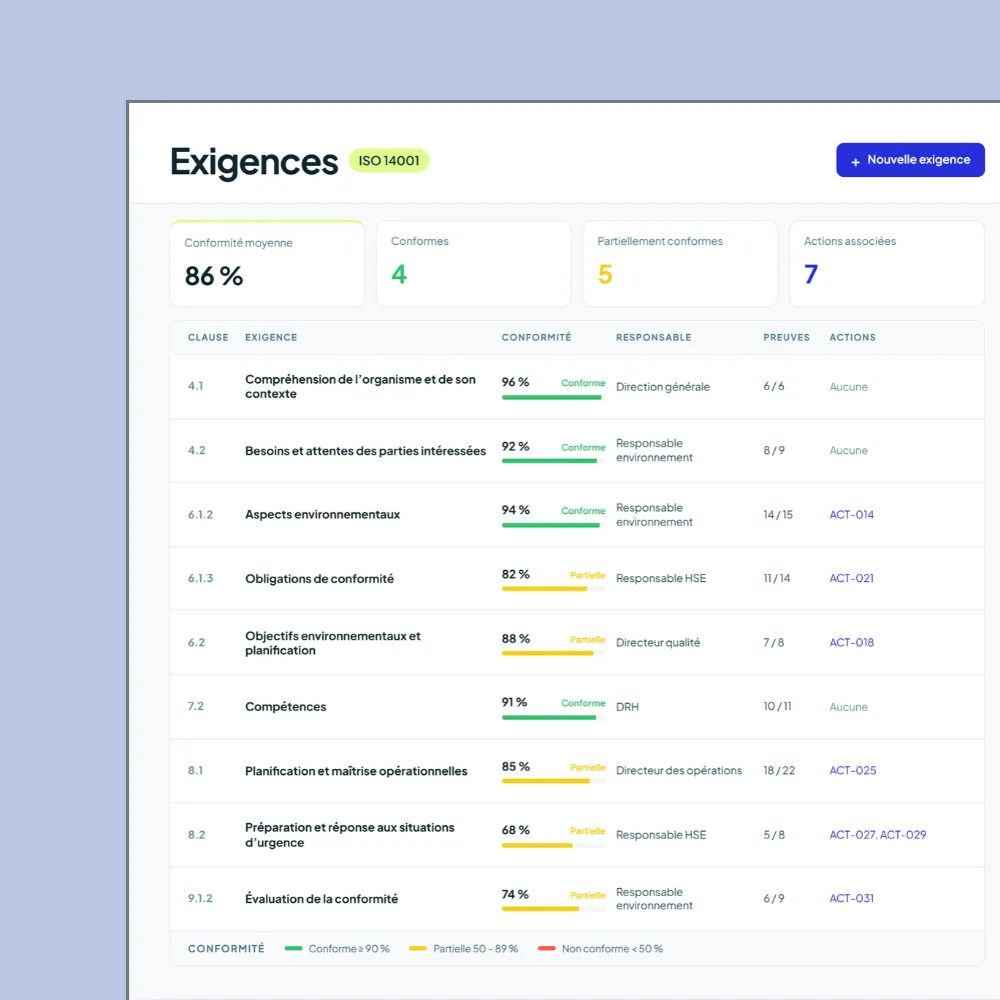The width and height of the screenshot is (1000, 1000).
Task: Sort by the CLAUSE column header
Action: coord(208,337)
